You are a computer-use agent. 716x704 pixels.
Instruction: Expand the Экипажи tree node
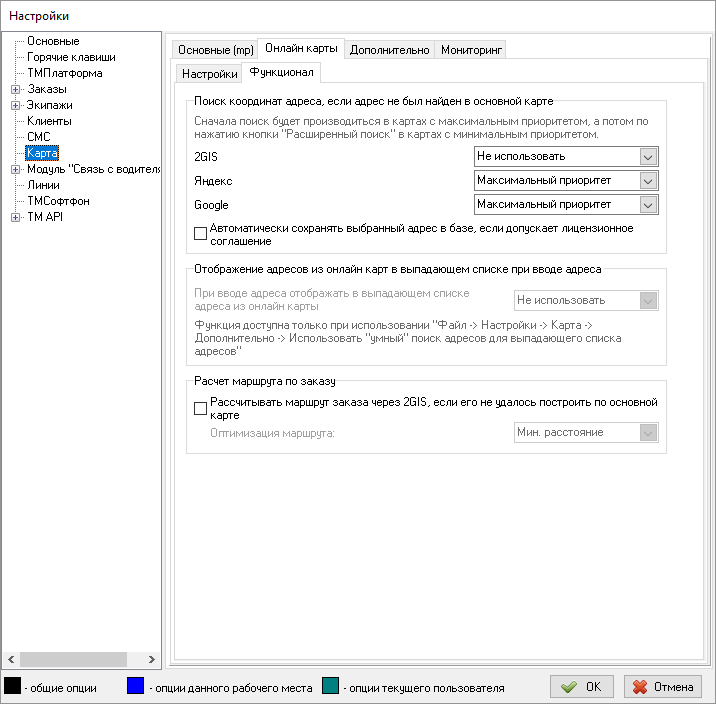(x=15, y=105)
